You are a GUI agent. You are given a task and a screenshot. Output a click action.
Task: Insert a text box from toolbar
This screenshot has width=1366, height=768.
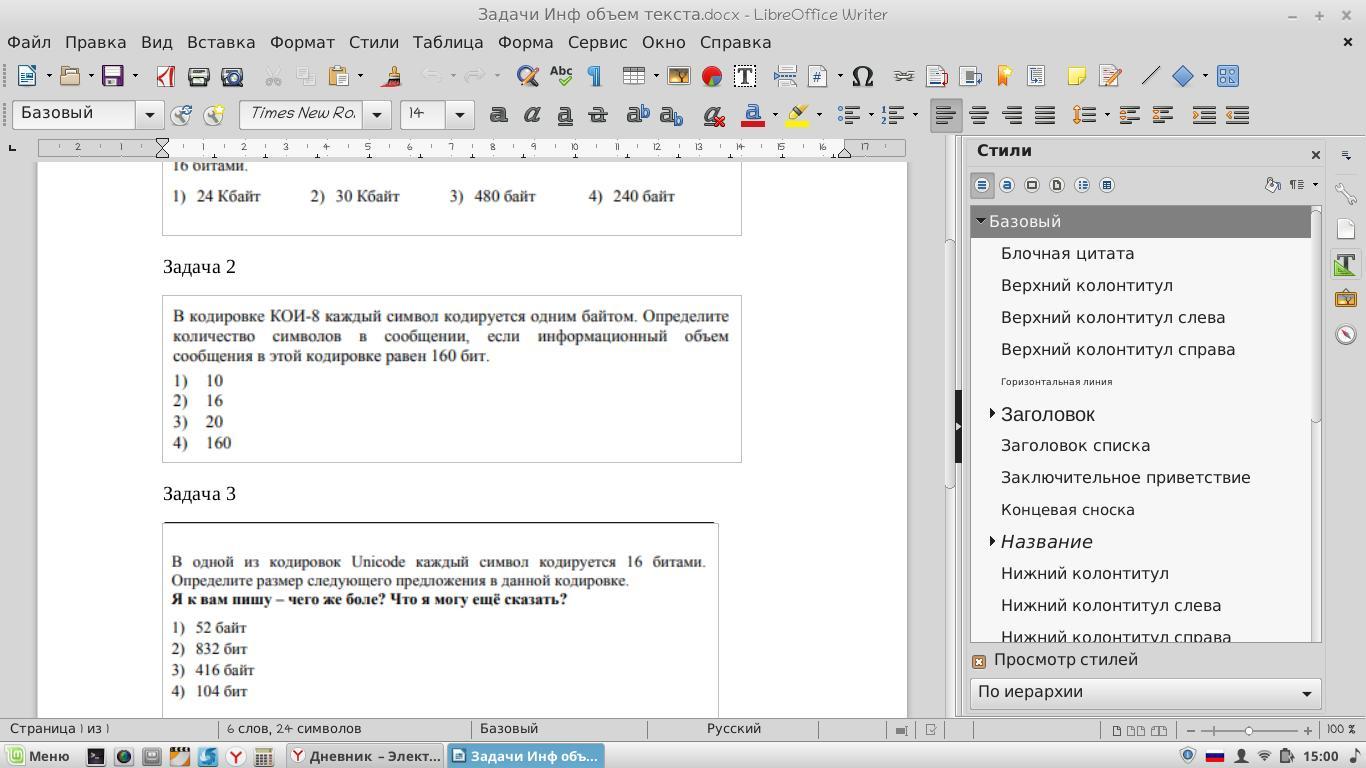pyautogui.click(x=744, y=76)
